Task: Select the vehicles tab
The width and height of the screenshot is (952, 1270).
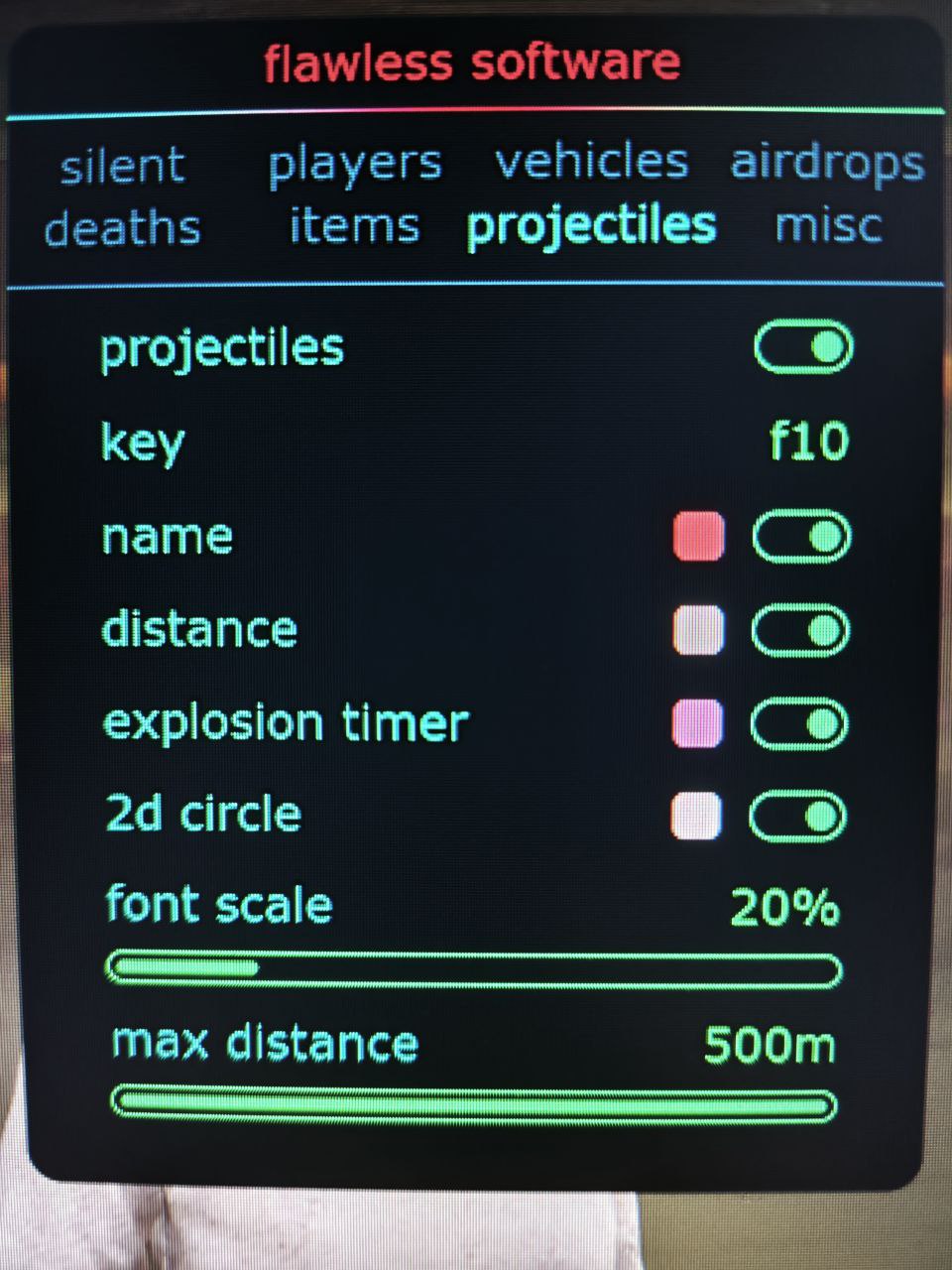Action: (591, 163)
